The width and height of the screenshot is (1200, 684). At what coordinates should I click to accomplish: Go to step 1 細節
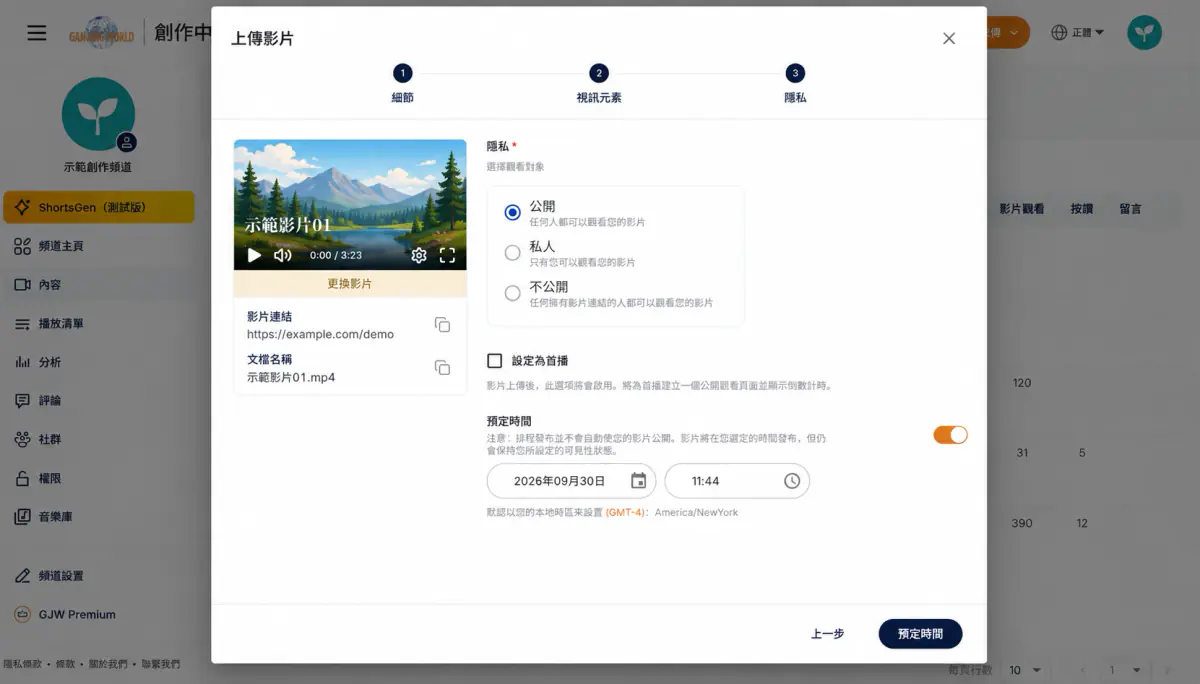tap(402, 84)
